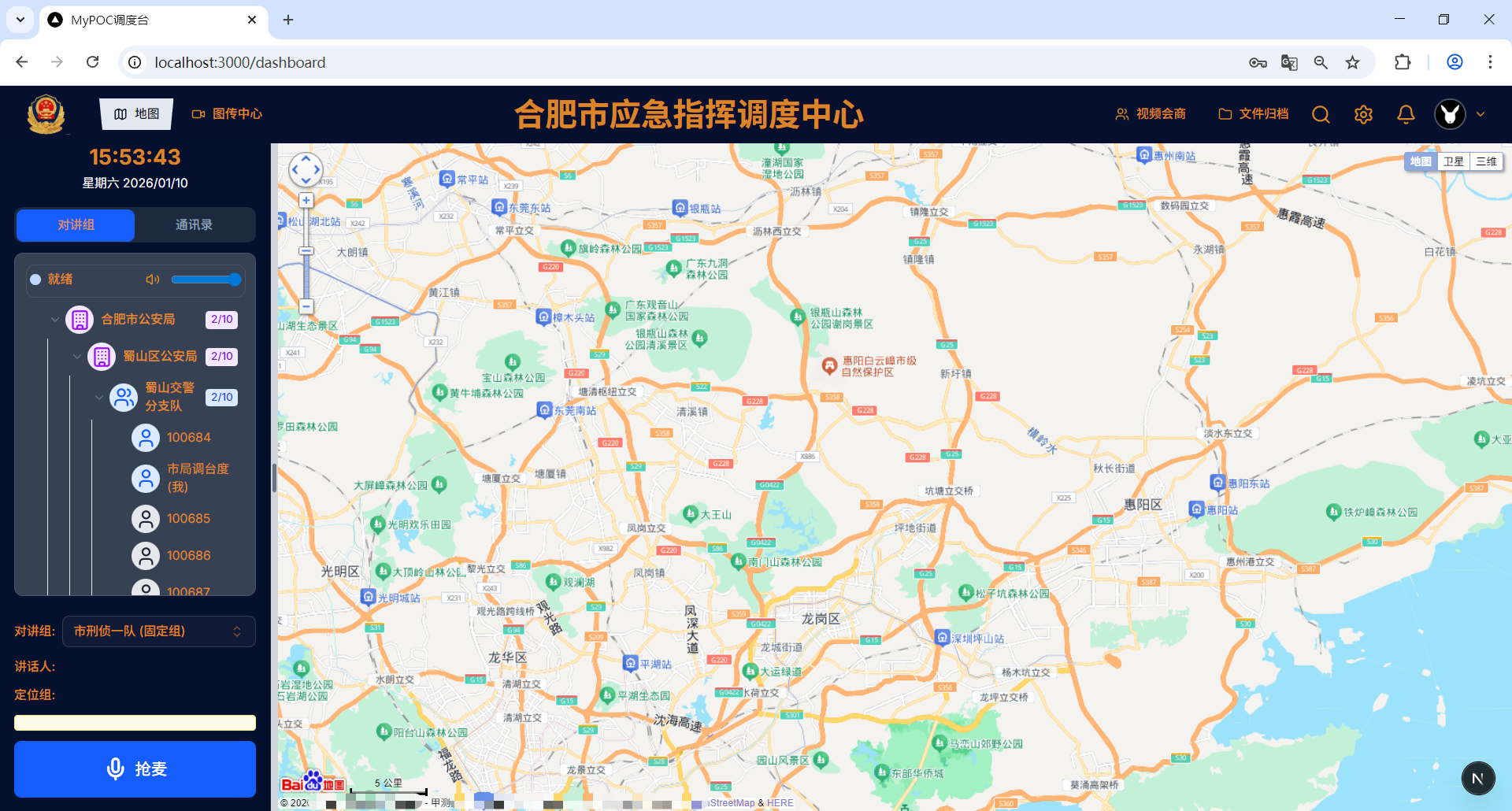
Task: Click the police badge logo
Action: tap(46, 113)
